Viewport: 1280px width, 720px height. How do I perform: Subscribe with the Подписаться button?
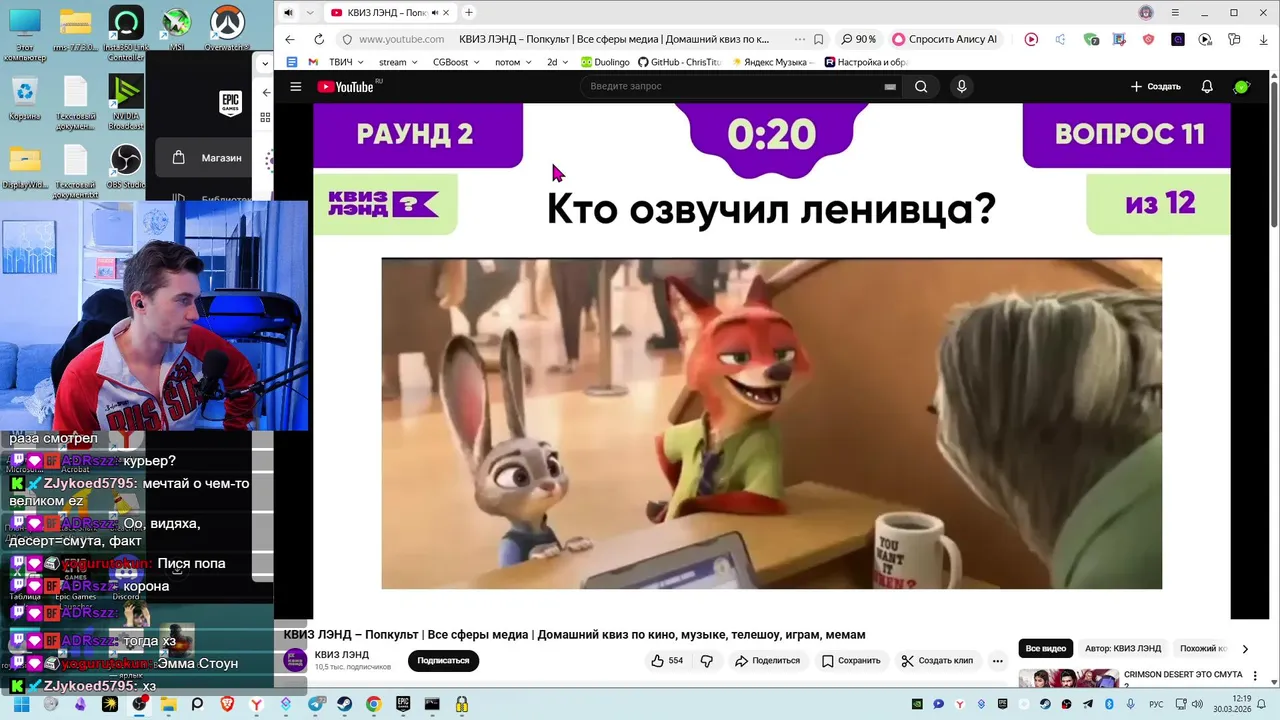pos(443,661)
